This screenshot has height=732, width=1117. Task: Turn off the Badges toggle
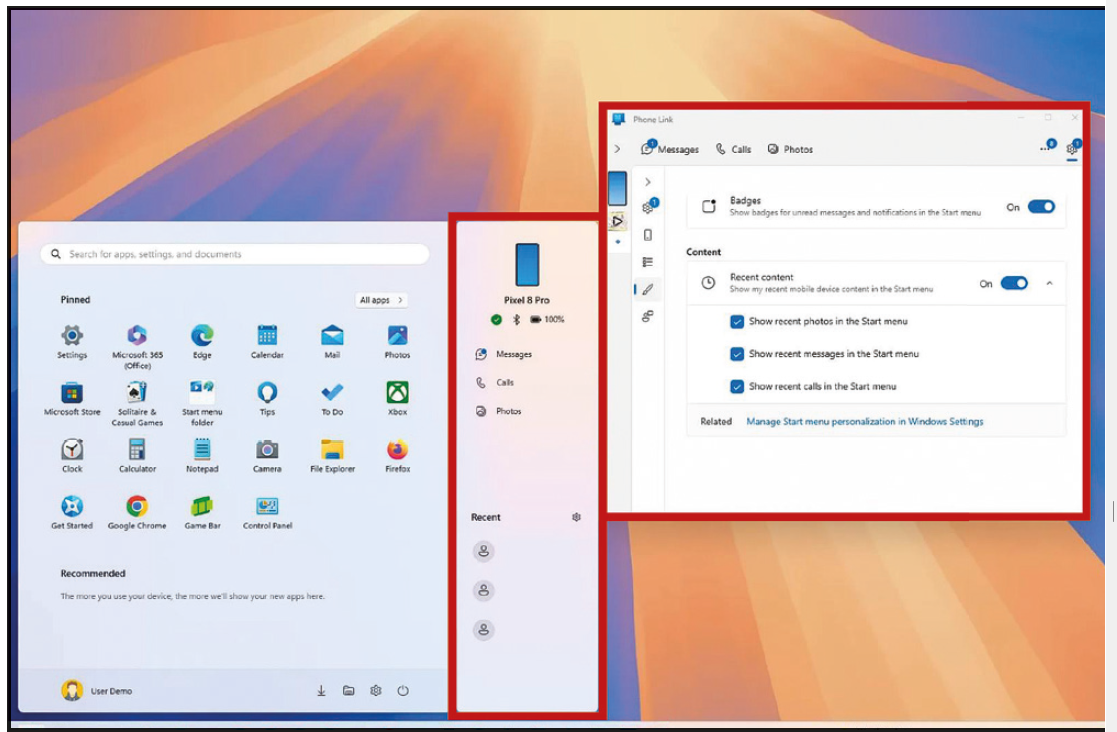tap(1041, 206)
